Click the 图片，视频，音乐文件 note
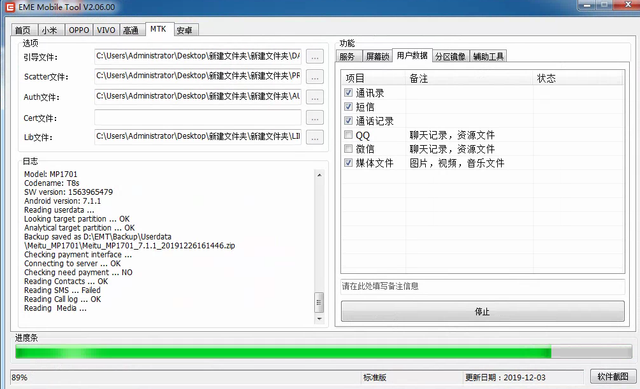The width and height of the screenshot is (640, 389). [x=457, y=163]
